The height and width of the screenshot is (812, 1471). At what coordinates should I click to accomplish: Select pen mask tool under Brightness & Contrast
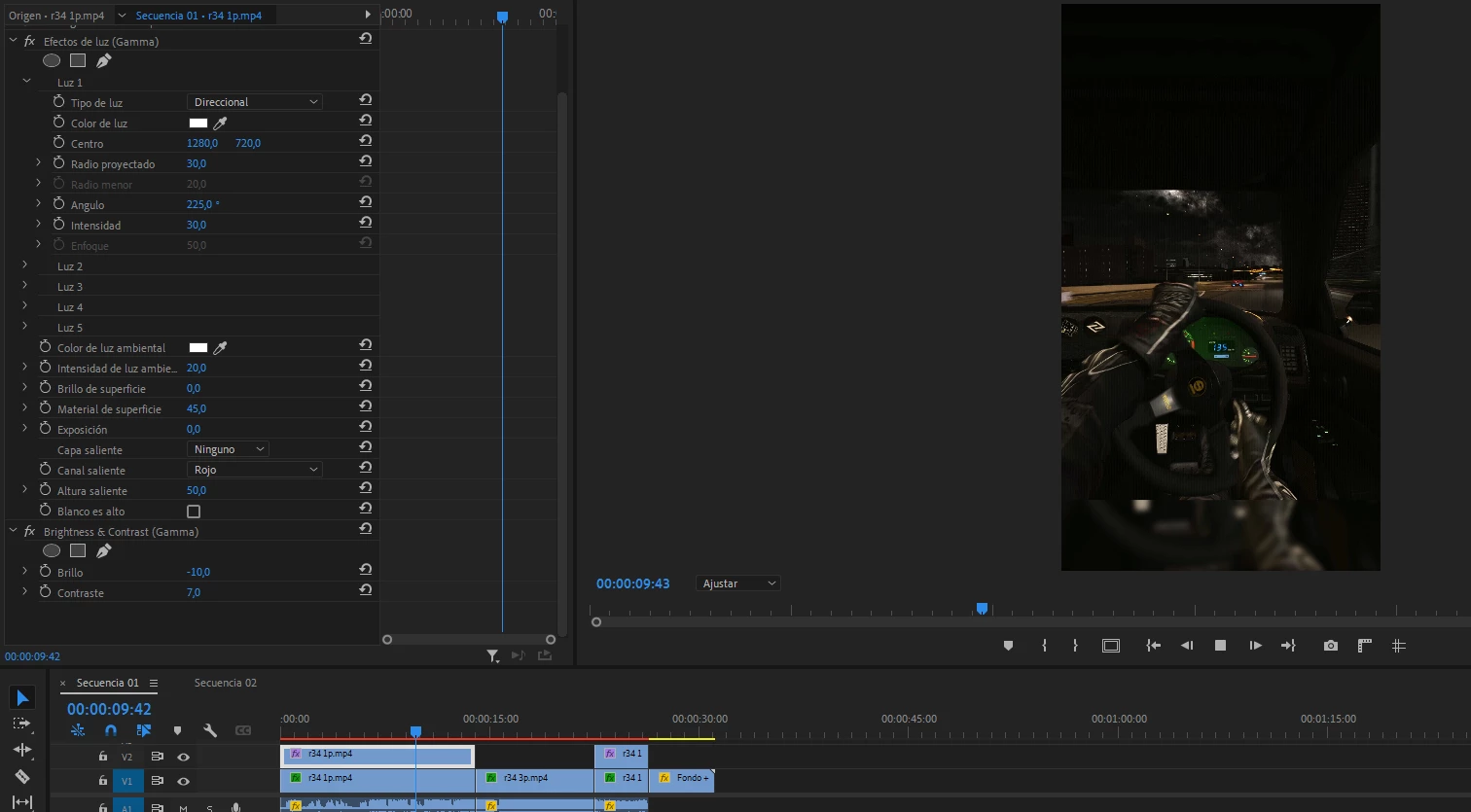click(104, 550)
